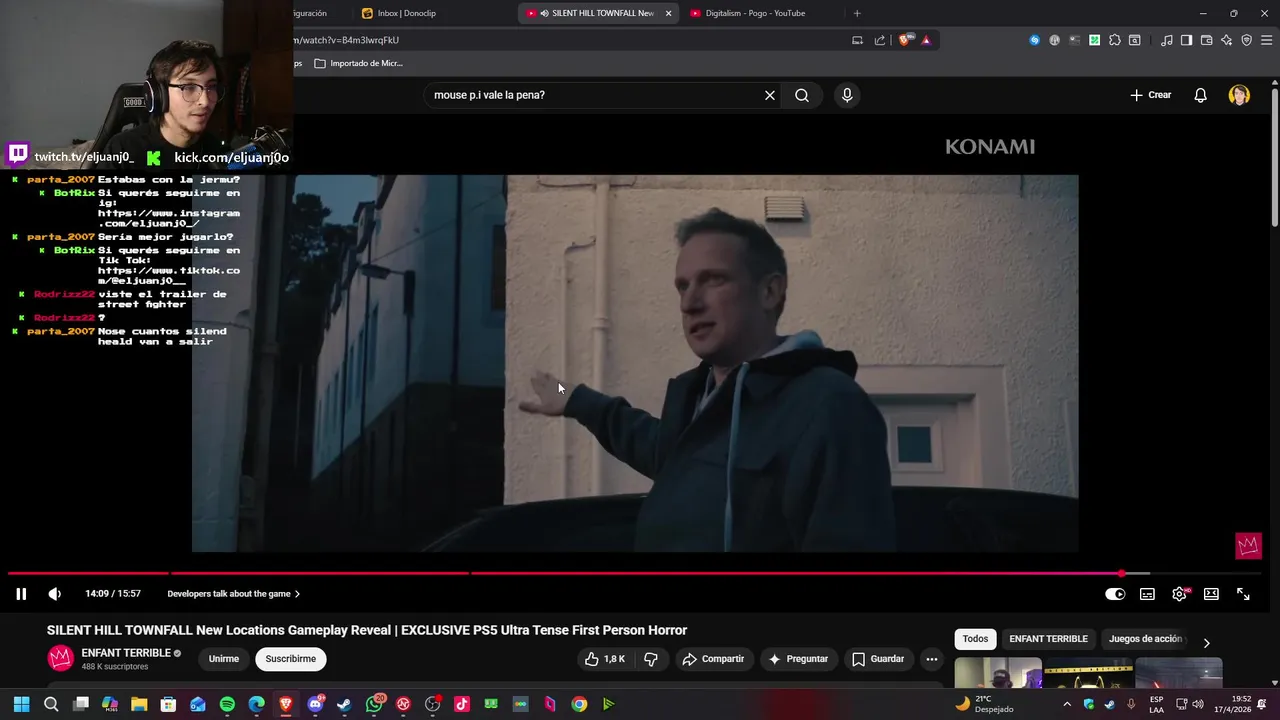Screen dimensions: 1280x720
Task: Open the 'Importado de Micr...' bookmarks folder
Action: (x=358, y=63)
